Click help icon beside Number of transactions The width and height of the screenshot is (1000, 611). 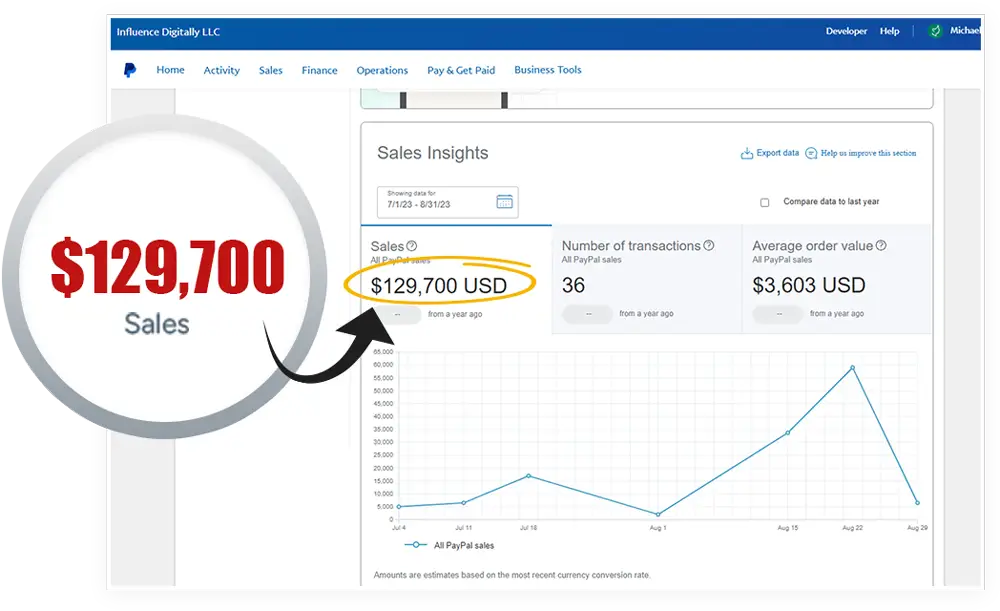coord(709,245)
